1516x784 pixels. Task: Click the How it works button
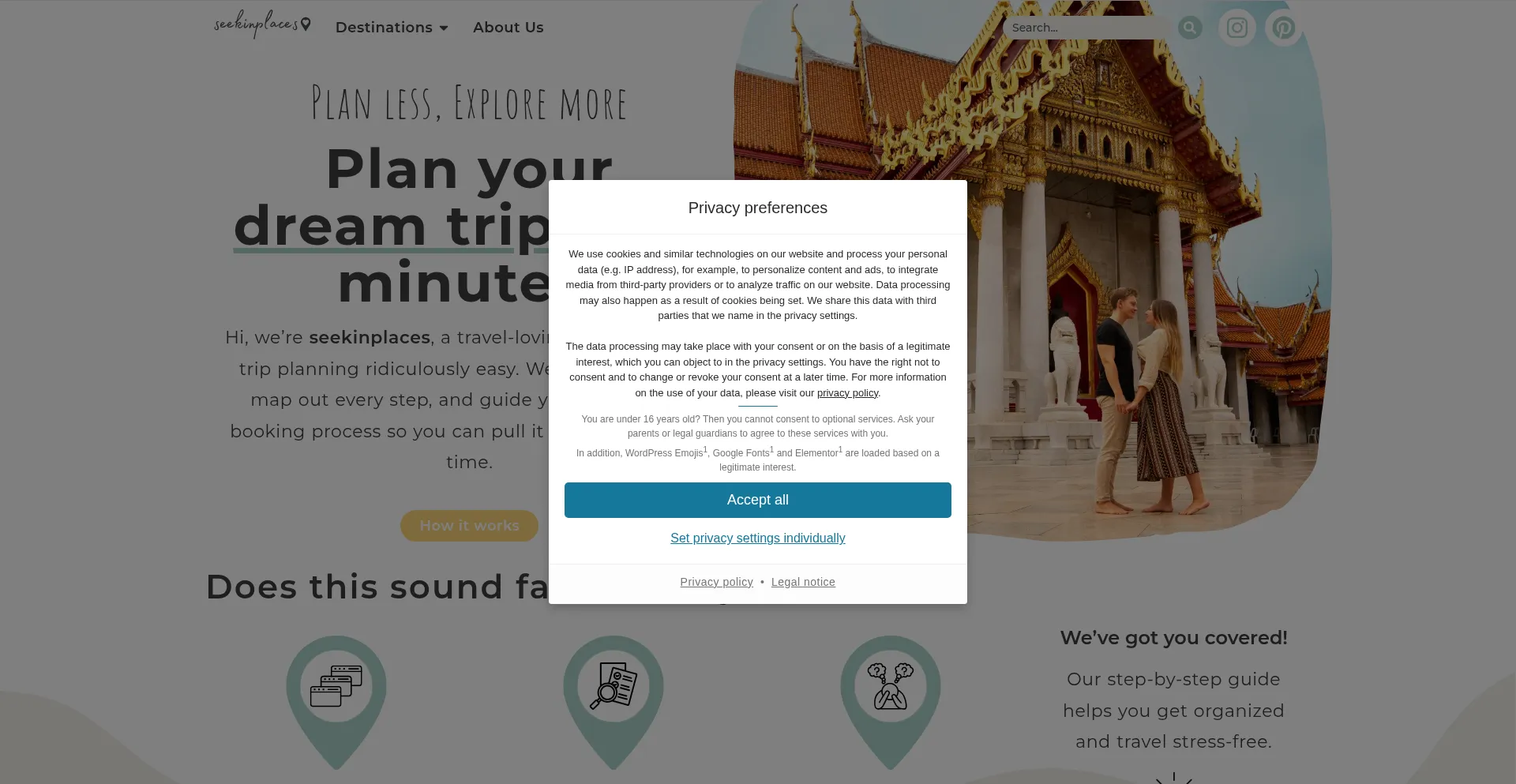(x=469, y=526)
